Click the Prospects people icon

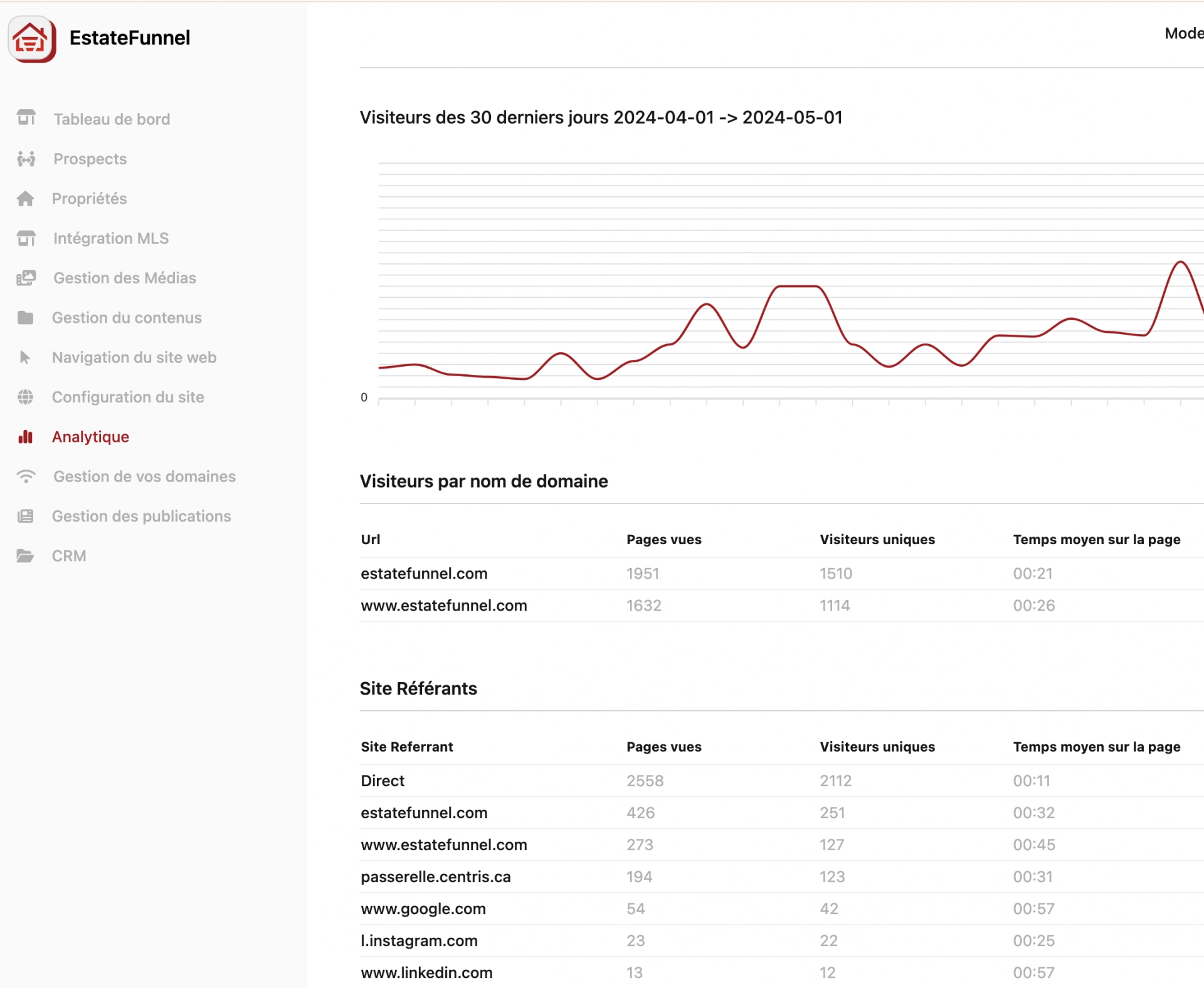pyautogui.click(x=26, y=159)
